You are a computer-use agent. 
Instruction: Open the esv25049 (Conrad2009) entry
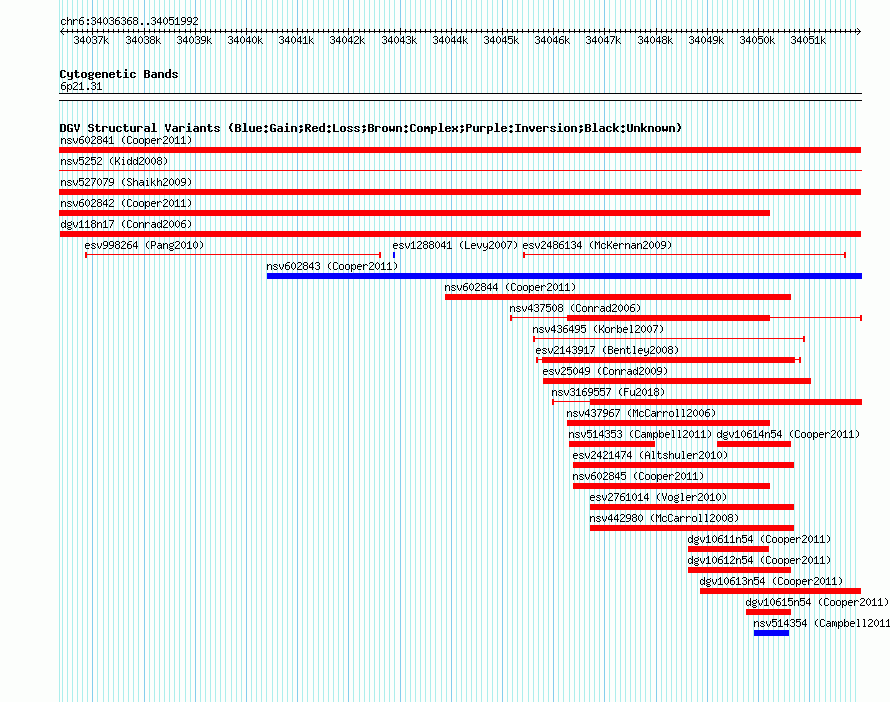(605, 371)
